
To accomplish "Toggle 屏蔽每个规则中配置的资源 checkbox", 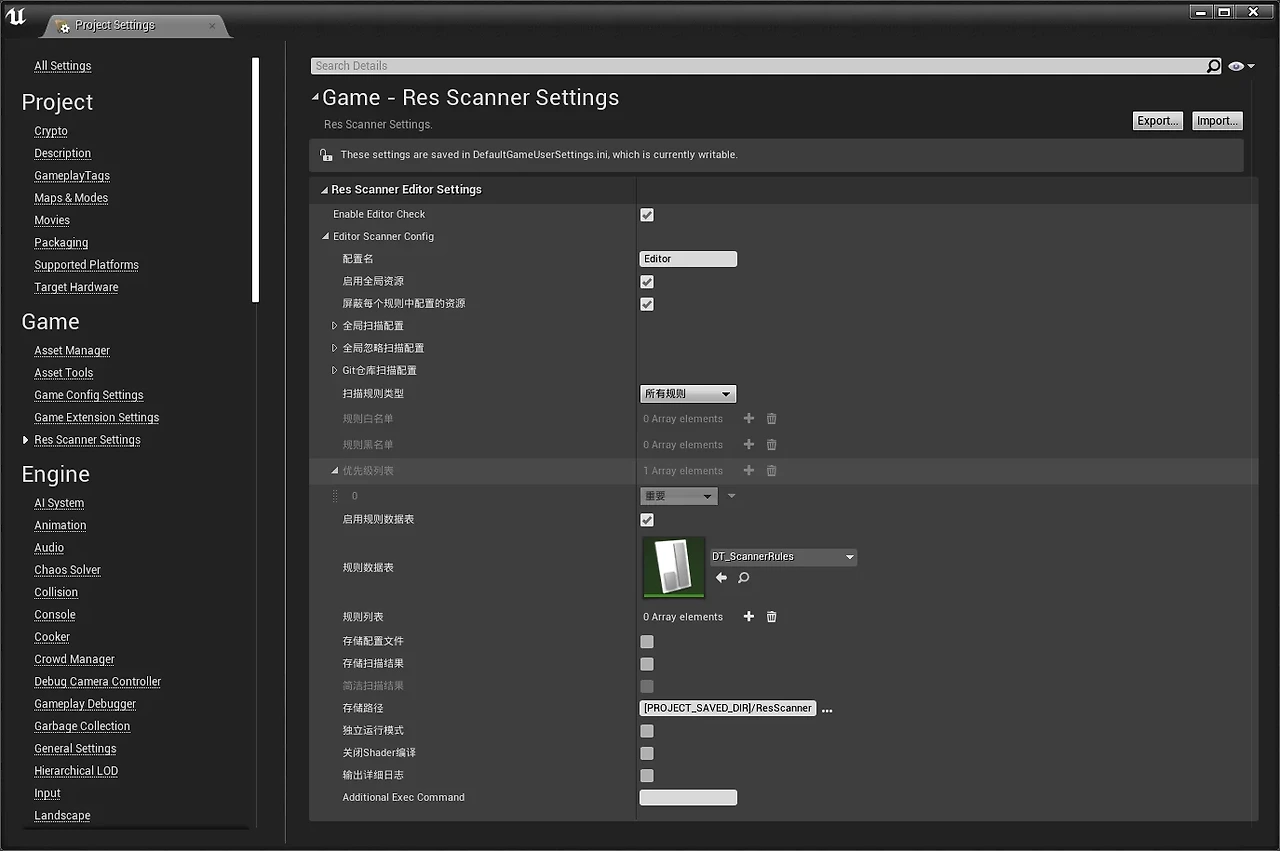I will point(647,304).
